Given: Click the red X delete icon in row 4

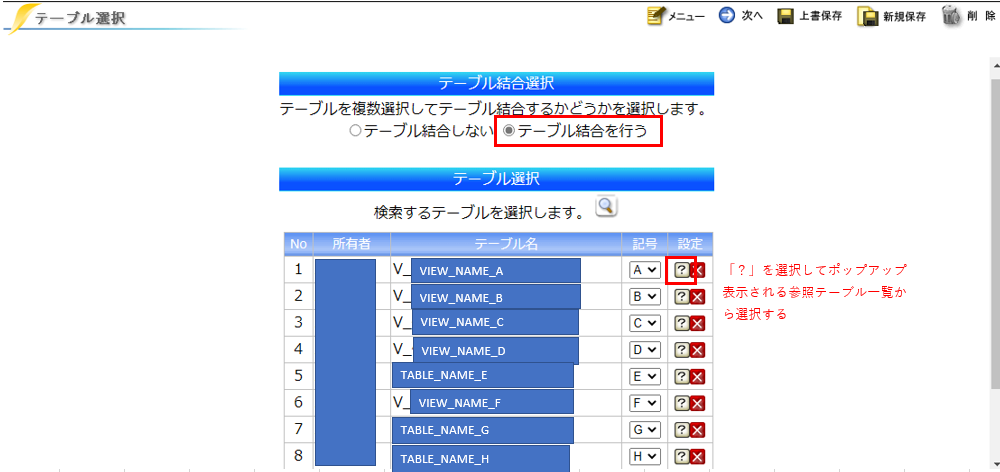Looking at the screenshot, I should coord(698,351).
